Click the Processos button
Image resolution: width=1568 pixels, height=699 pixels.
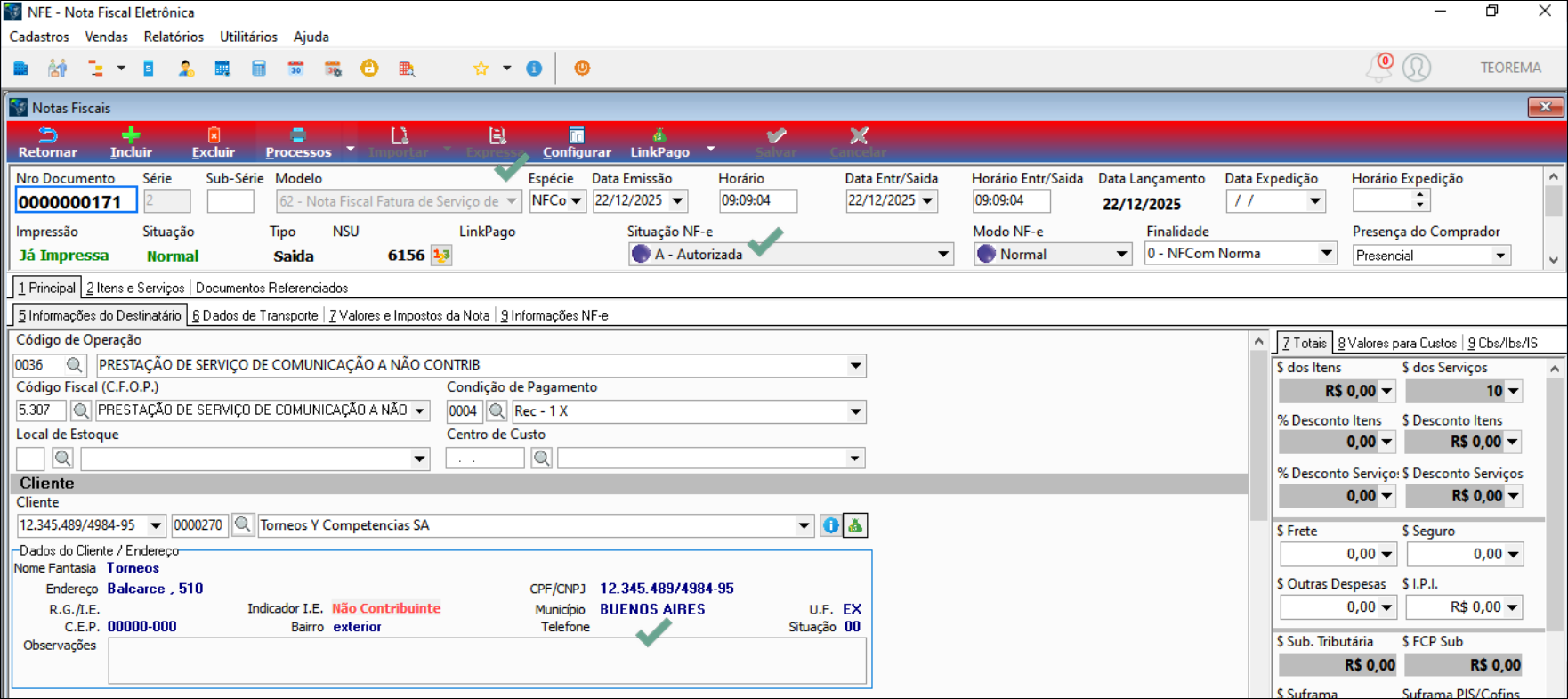[298, 142]
